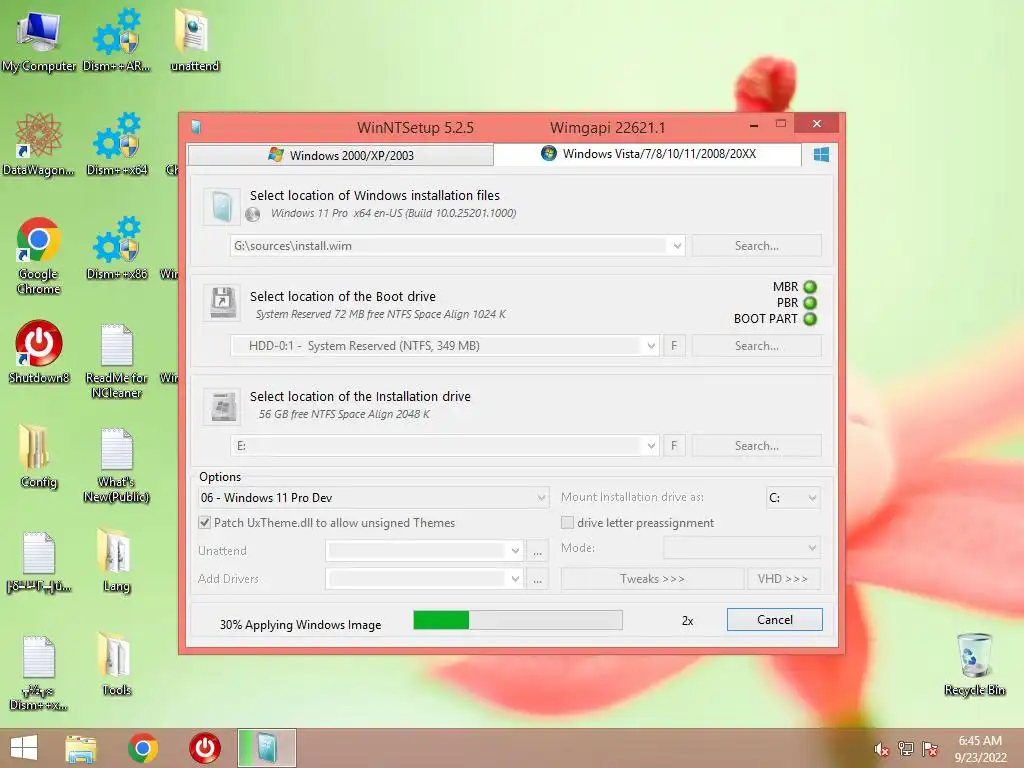Click the taskbar clock showing 6:45 AM
Screen dimensions: 1024x768
[x=980, y=749]
